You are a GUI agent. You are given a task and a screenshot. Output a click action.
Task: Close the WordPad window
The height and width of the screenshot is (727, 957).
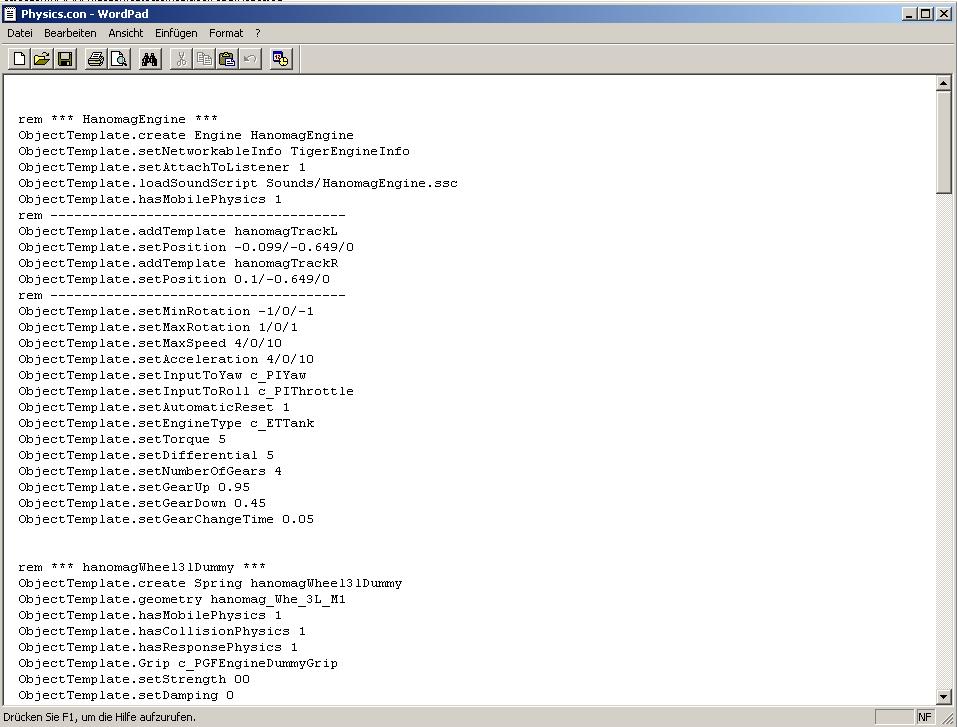[x=944, y=14]
